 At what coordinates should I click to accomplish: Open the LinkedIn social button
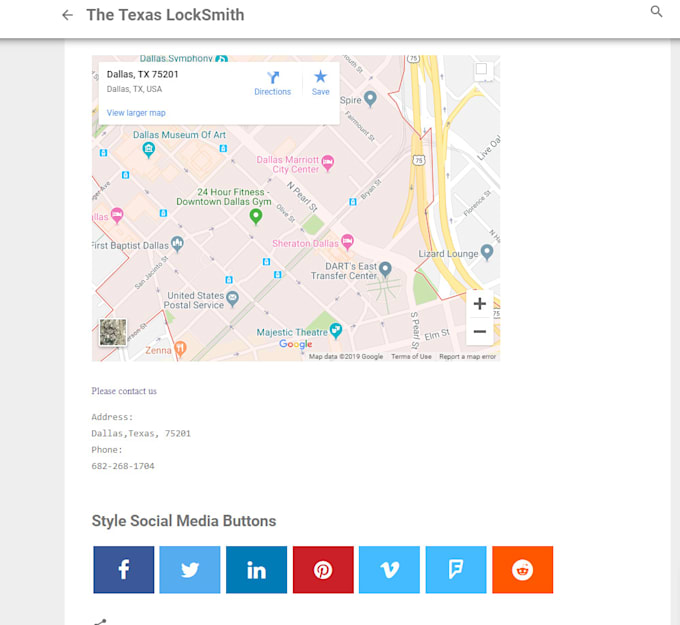click(256, 569)
